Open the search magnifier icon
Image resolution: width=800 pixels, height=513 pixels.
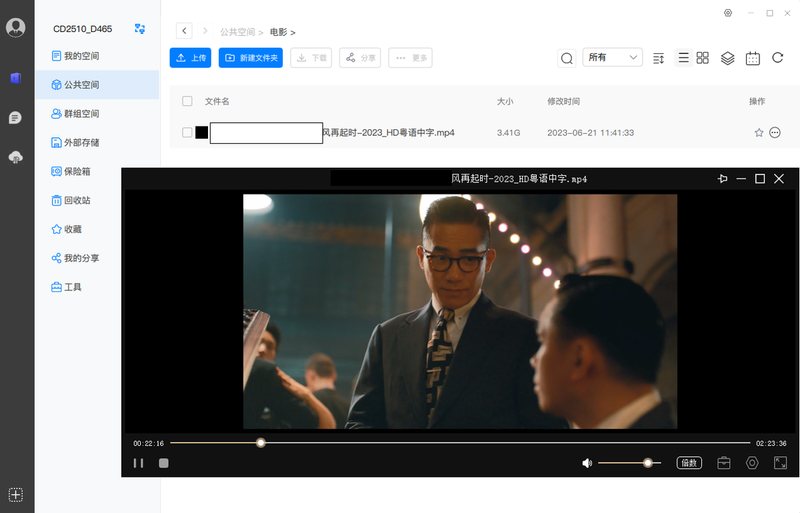[566, 58]
